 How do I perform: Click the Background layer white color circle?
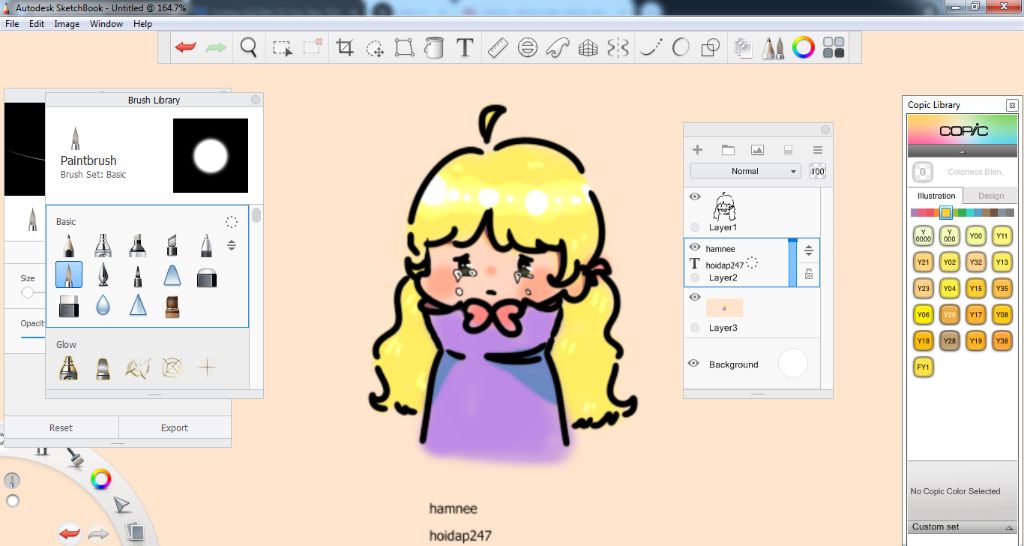pyautogui.click(x=793, y=364)
